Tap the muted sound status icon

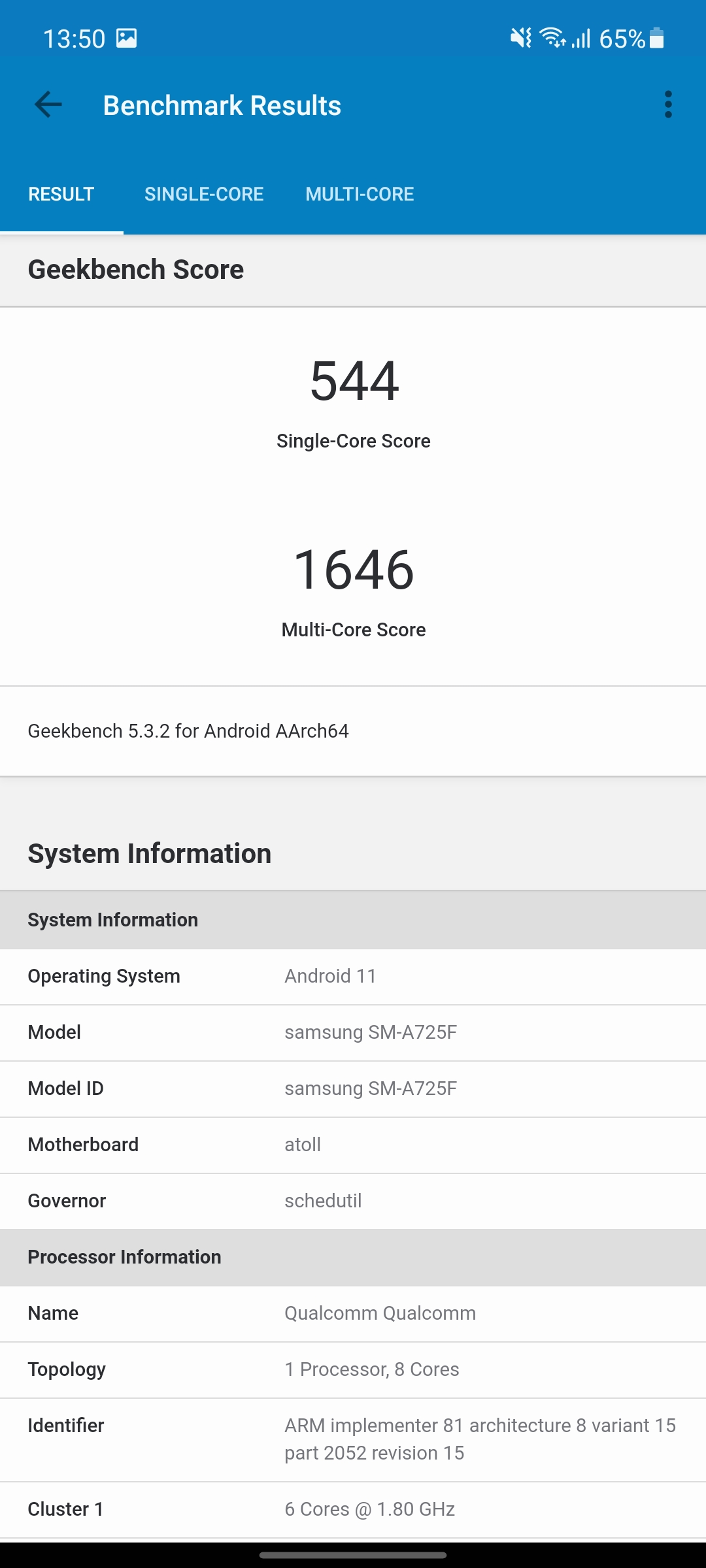[x=521, y=39]
